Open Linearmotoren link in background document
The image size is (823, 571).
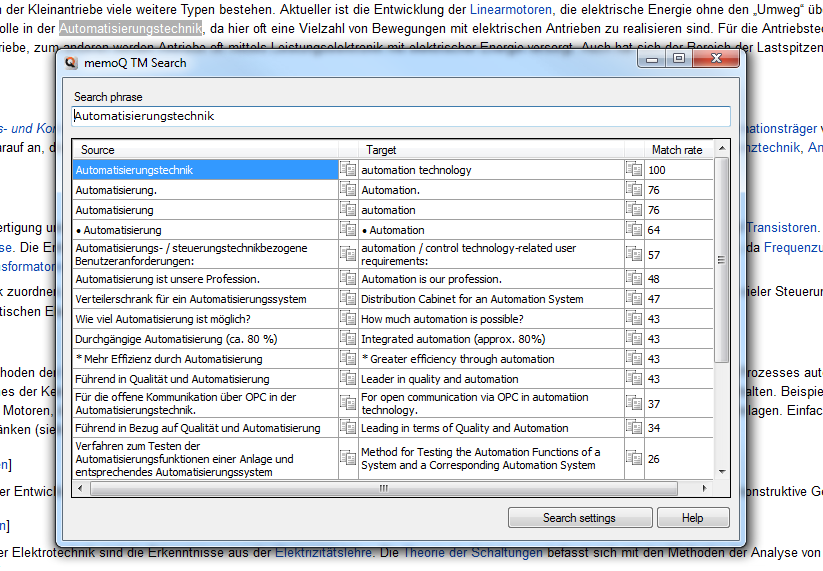tap(511, 9)
